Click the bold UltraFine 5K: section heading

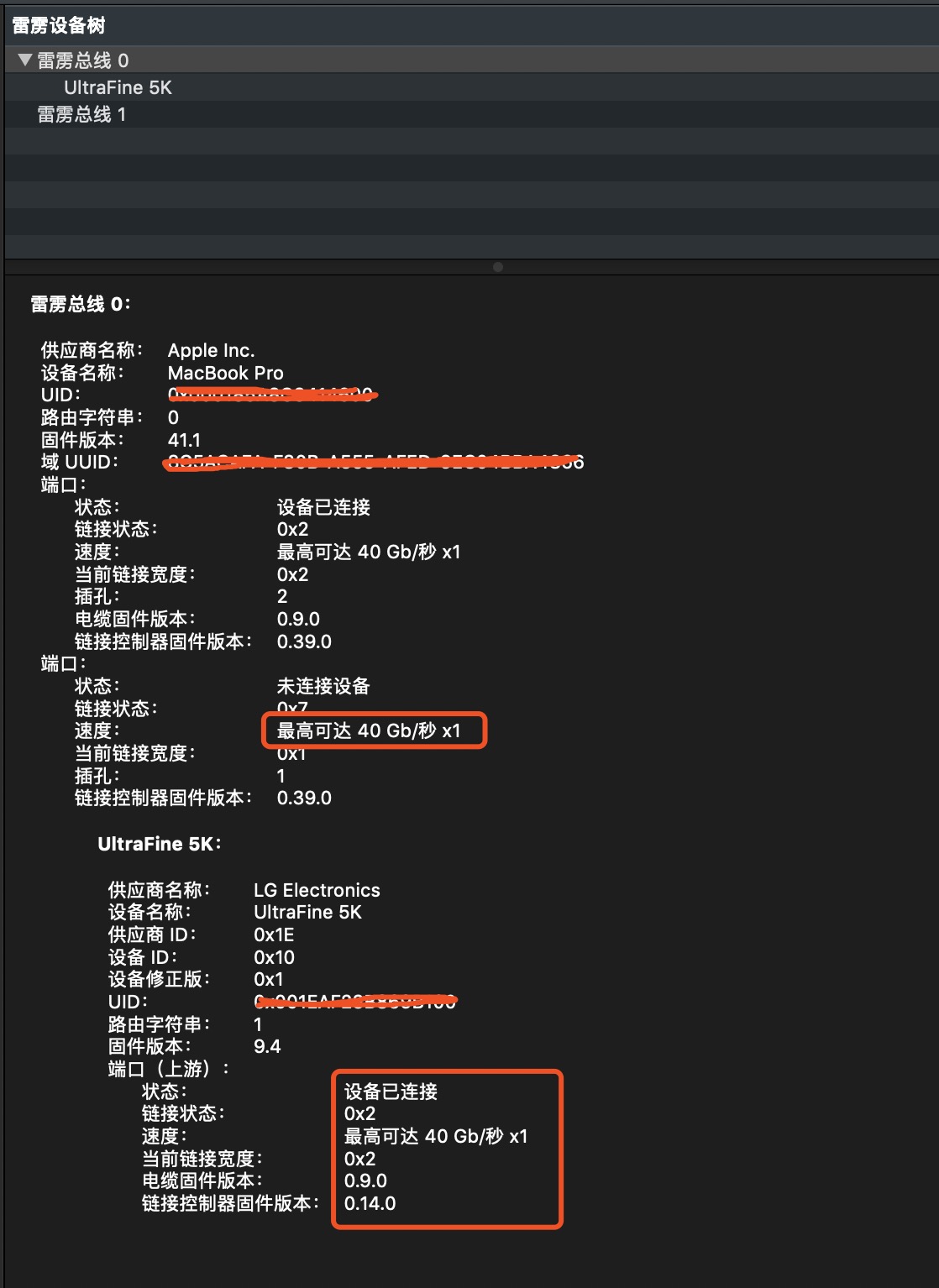click(160, 844)
